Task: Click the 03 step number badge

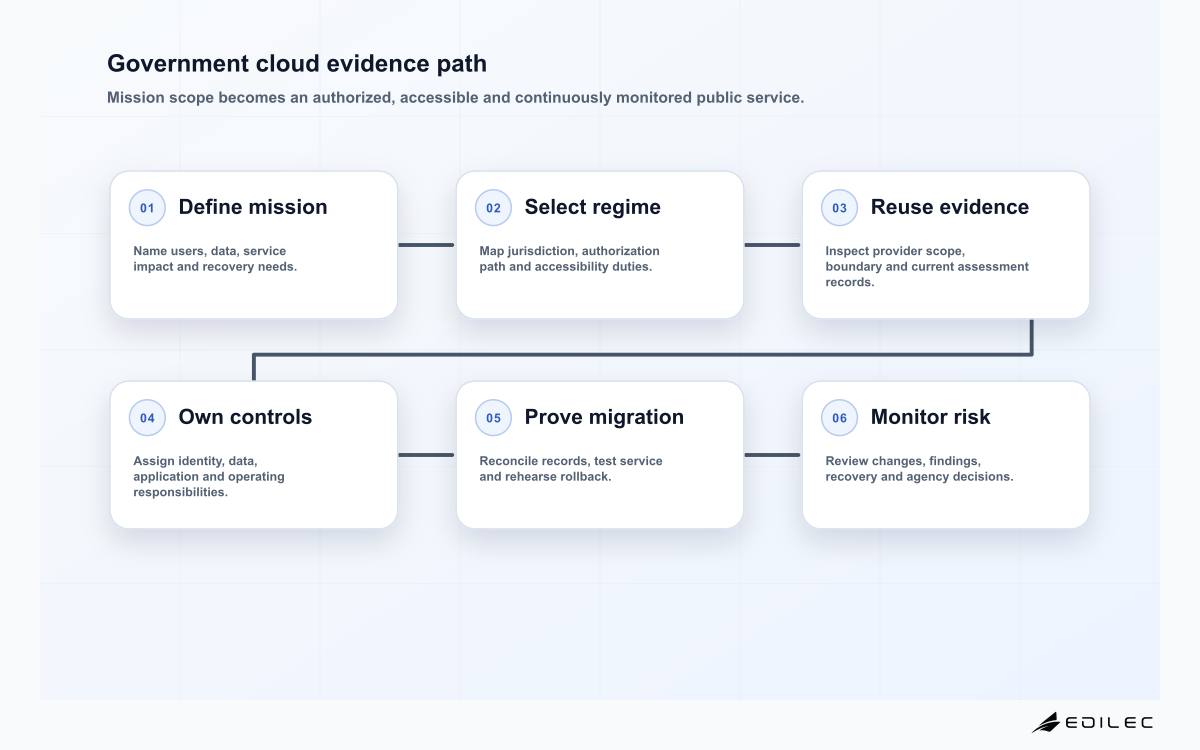Action: pos(839,208)
